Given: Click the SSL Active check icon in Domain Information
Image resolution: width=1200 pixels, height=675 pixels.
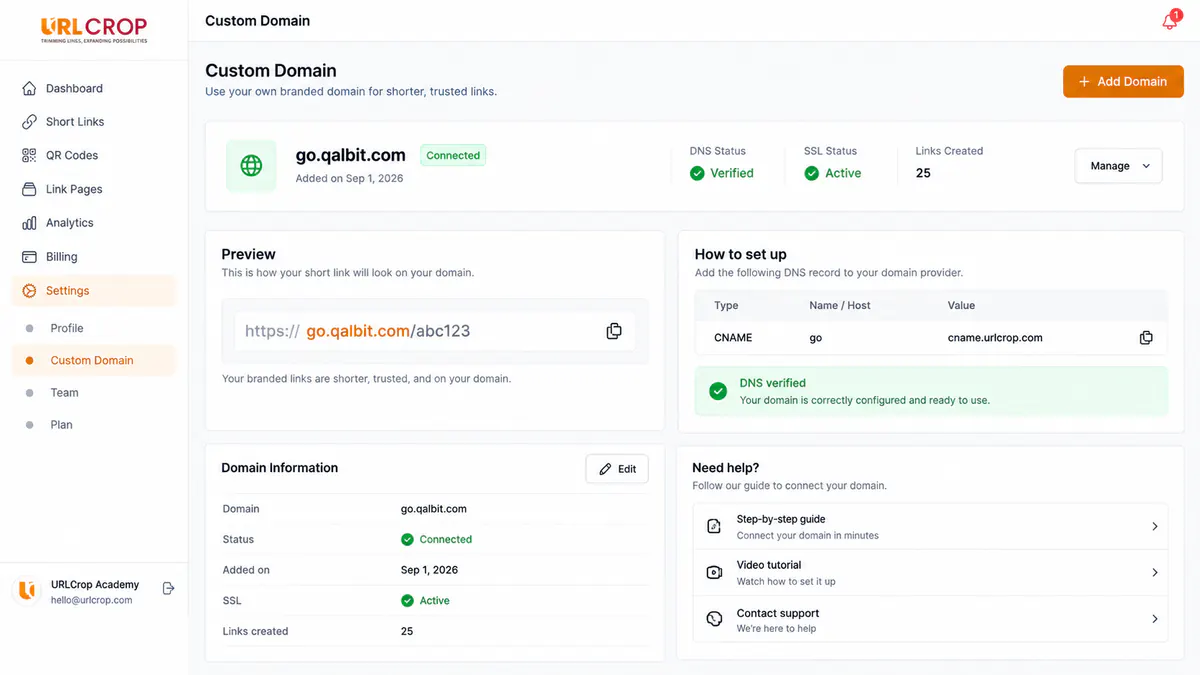Looking at the screenshot, I should pyautogui.click(x=407, y=601).
